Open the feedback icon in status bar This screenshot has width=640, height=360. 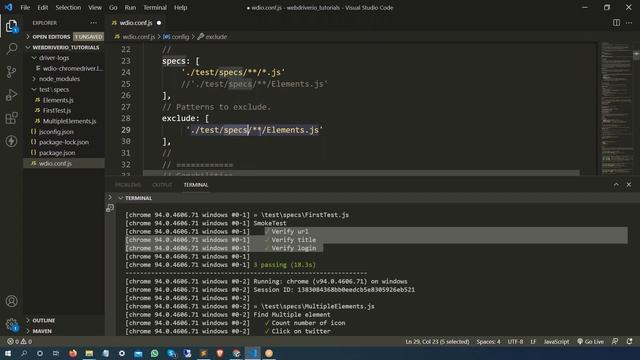[615, 342]
